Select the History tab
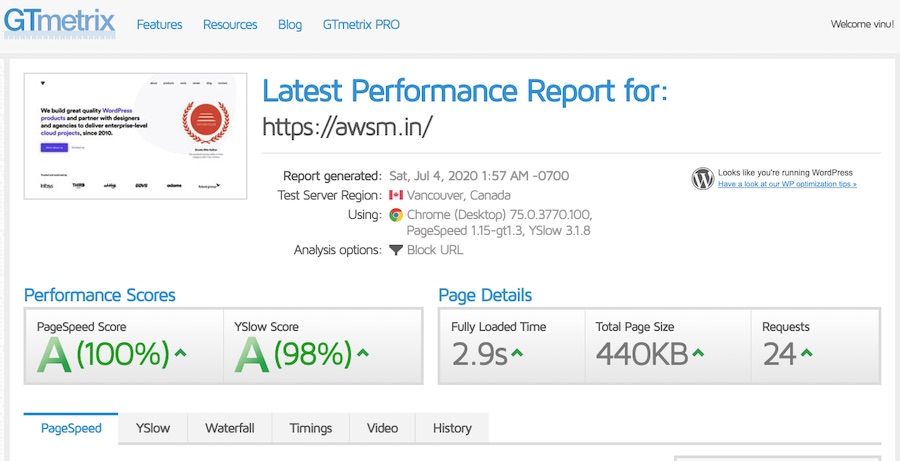900x461 pixels. [452, 428]
